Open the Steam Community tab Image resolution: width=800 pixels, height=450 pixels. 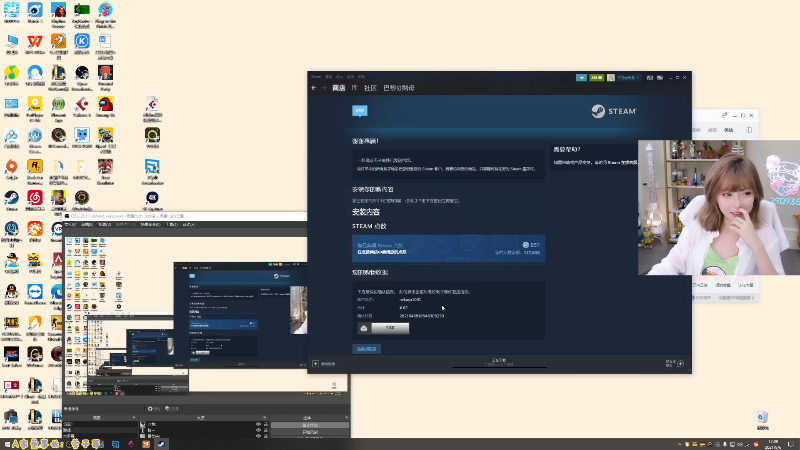pyautogui.click(x=370, y=88)
